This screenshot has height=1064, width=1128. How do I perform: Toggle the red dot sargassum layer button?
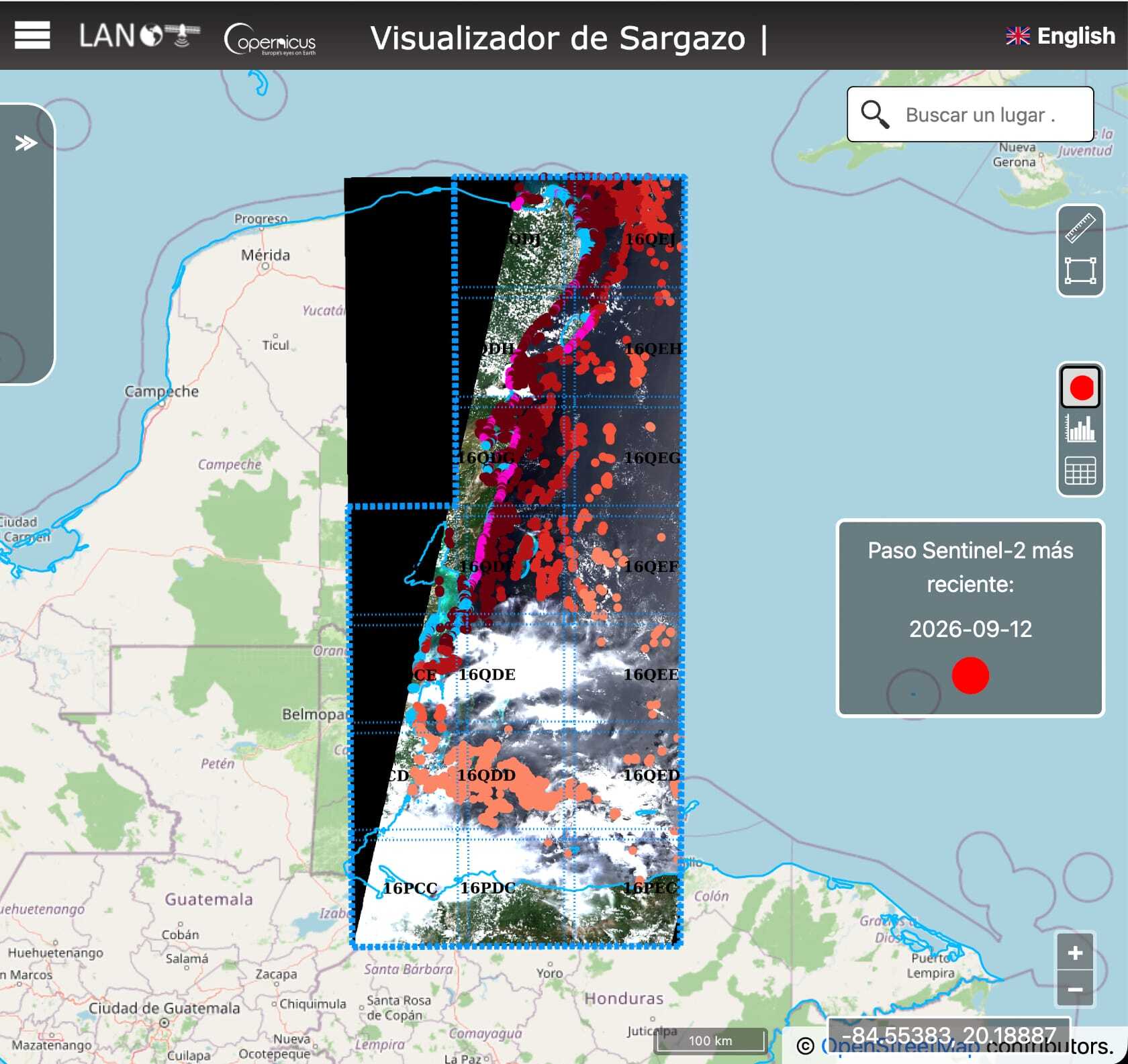click(x=1080, y=387)
